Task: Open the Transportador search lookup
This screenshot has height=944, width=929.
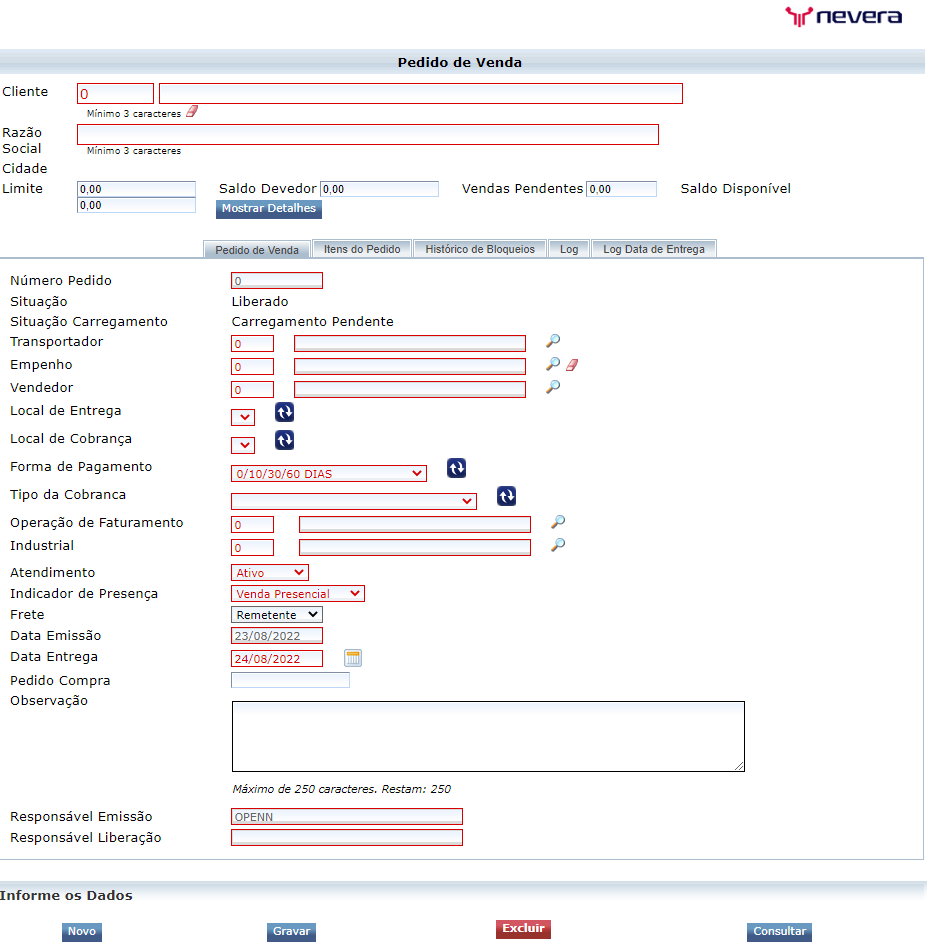Action: (555, 341)
